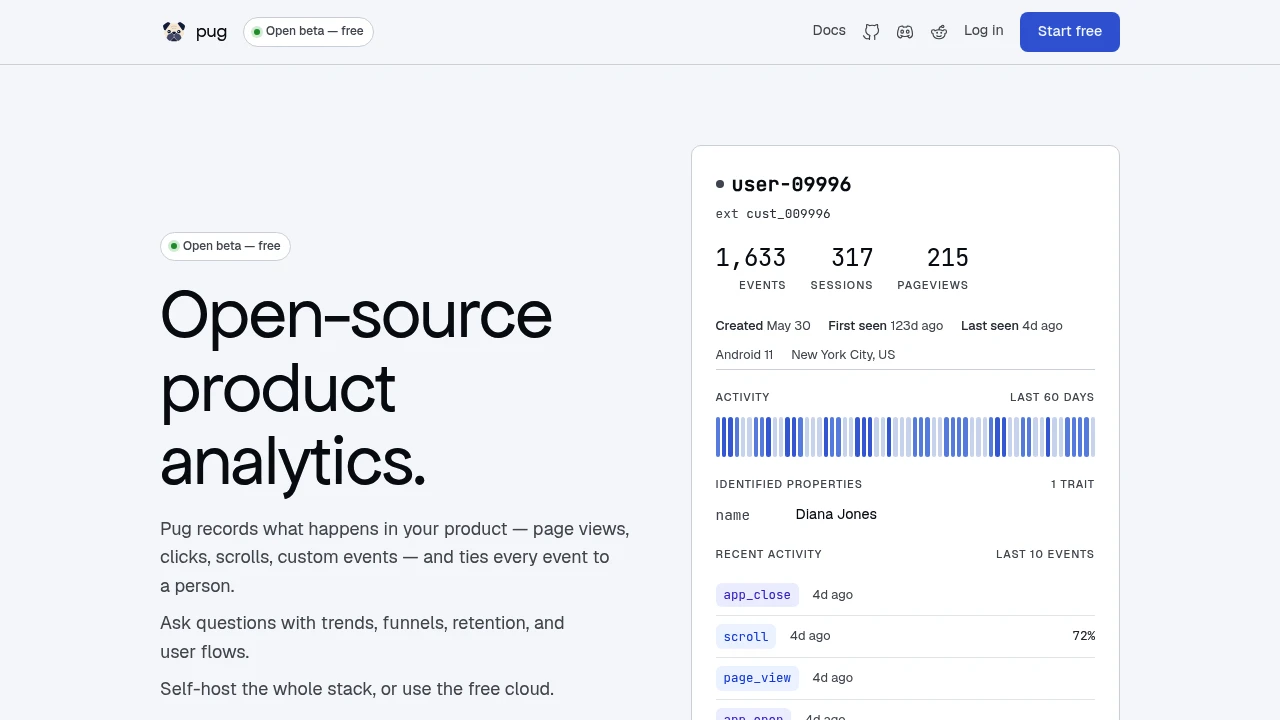Click the page_view event tag

pos(757,678)
